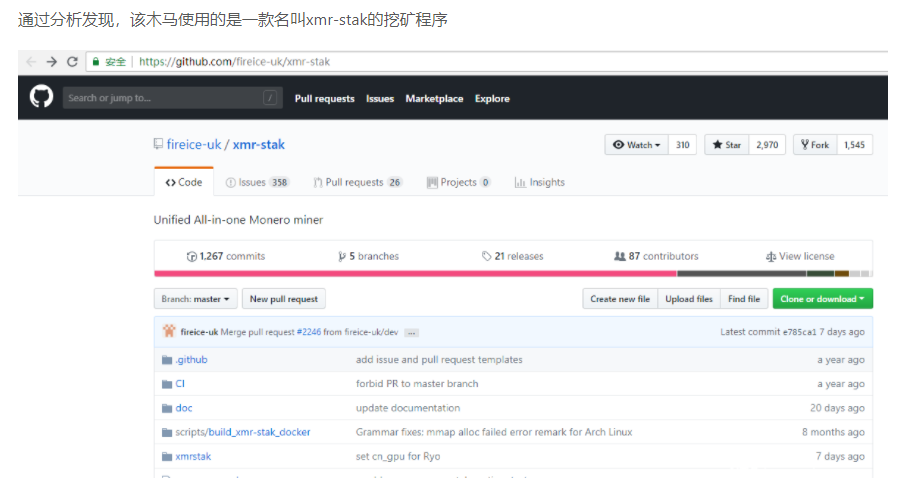Click the .github folder icon
Viewport: 915px width, 487px height.
pos(167,360)
